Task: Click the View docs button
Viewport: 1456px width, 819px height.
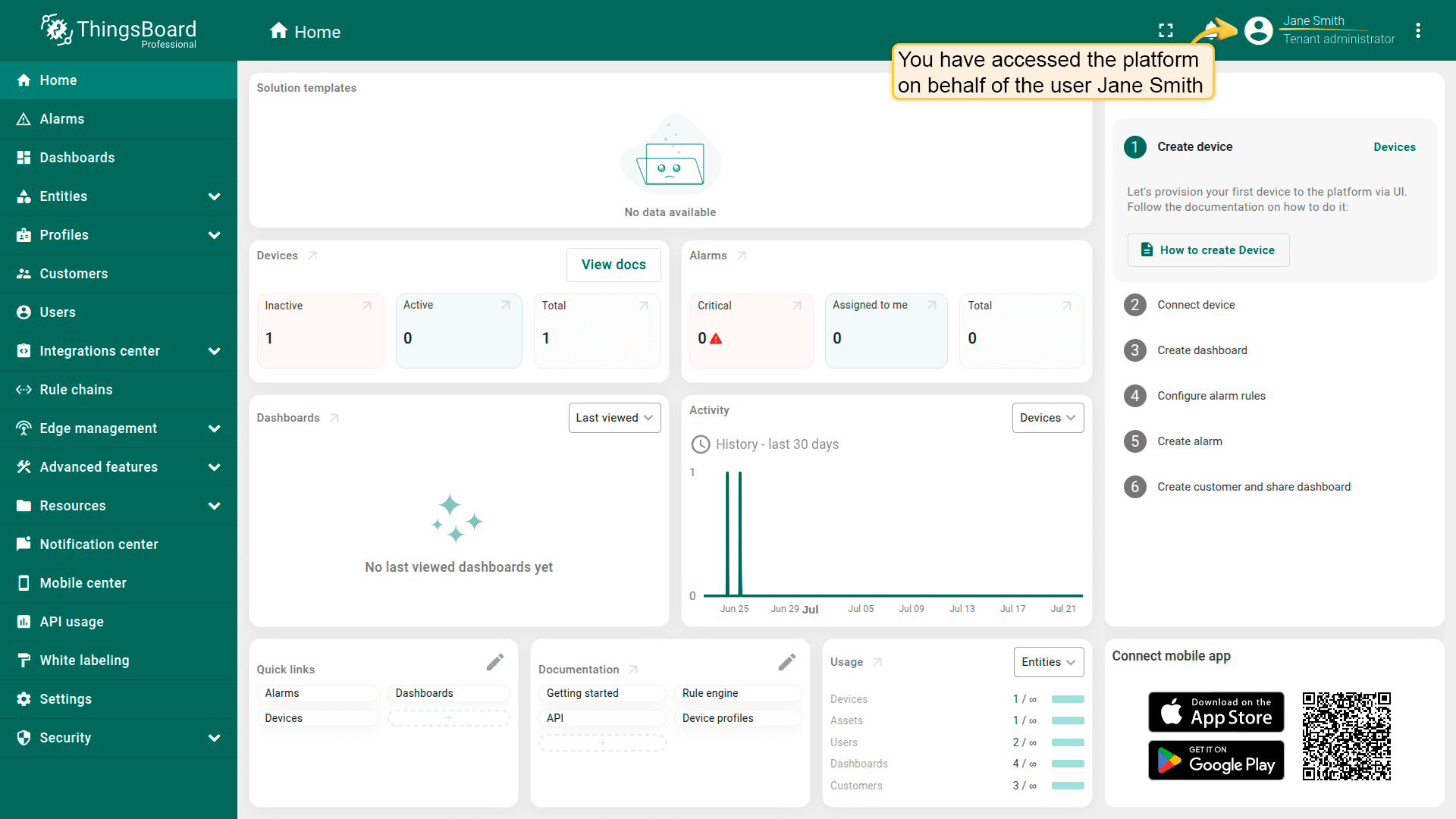Action: 613,265
